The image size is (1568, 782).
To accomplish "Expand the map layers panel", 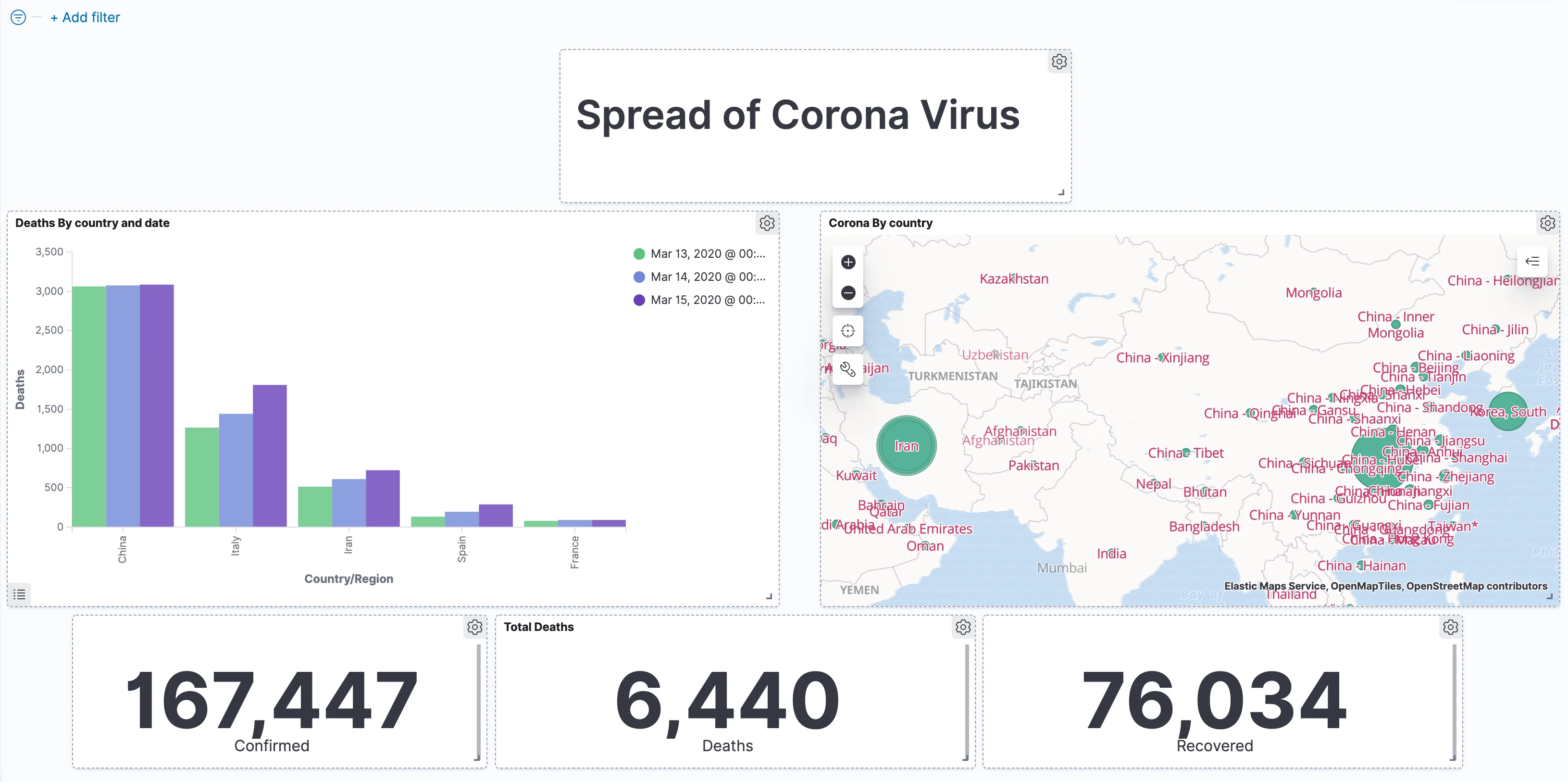I will 1532,261.
